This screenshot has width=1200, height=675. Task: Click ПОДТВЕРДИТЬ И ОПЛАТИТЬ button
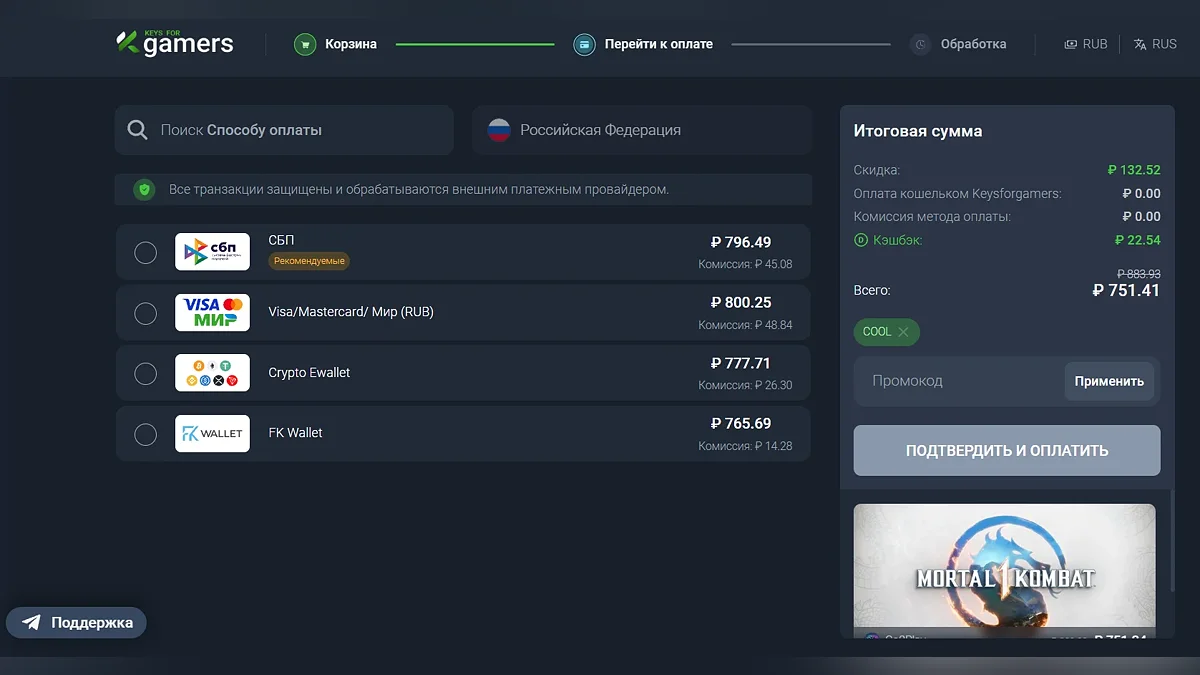pyautogui.click(x=1007, y=450)
